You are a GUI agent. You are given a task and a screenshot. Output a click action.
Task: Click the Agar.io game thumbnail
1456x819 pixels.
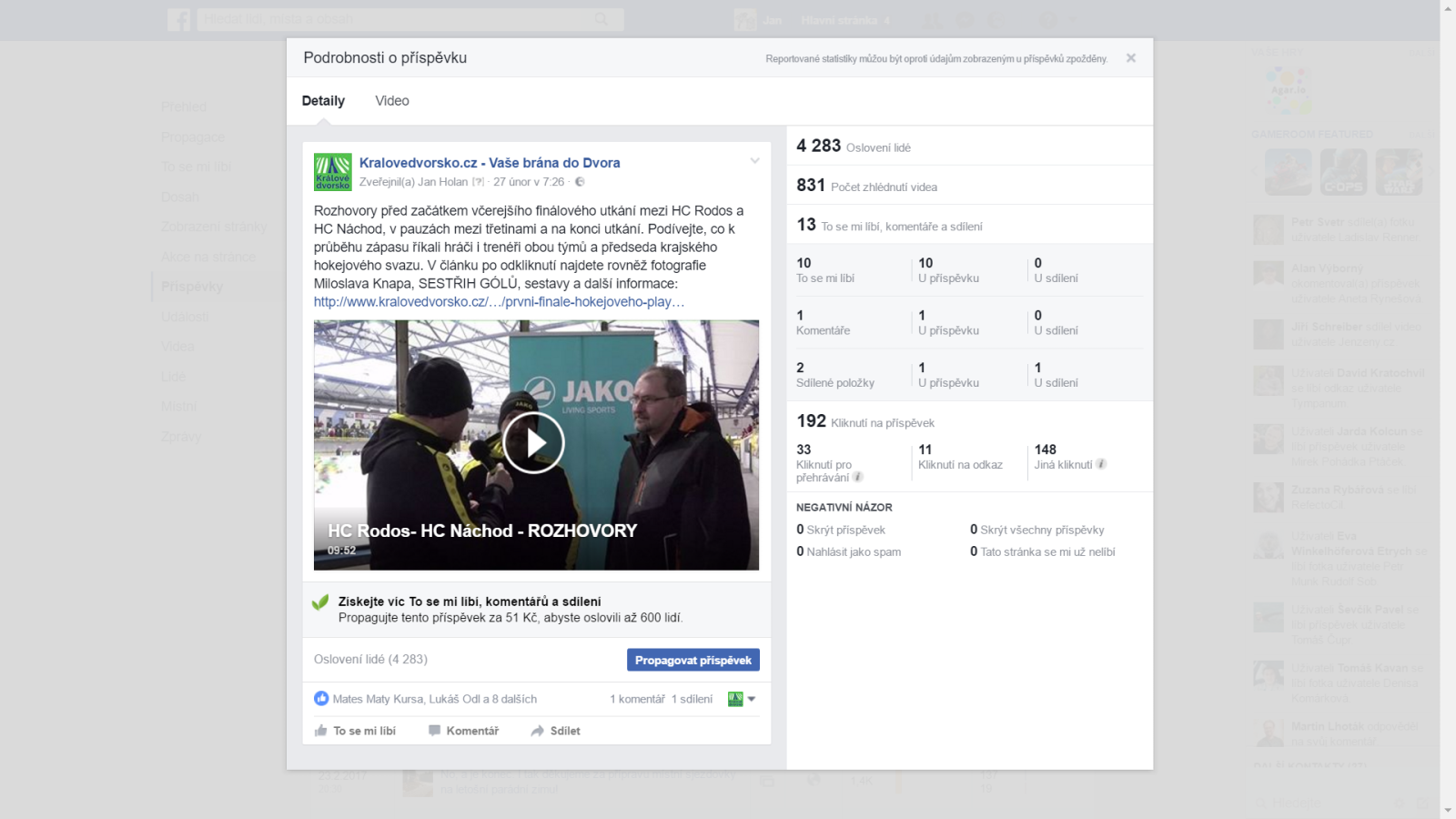1289,89
